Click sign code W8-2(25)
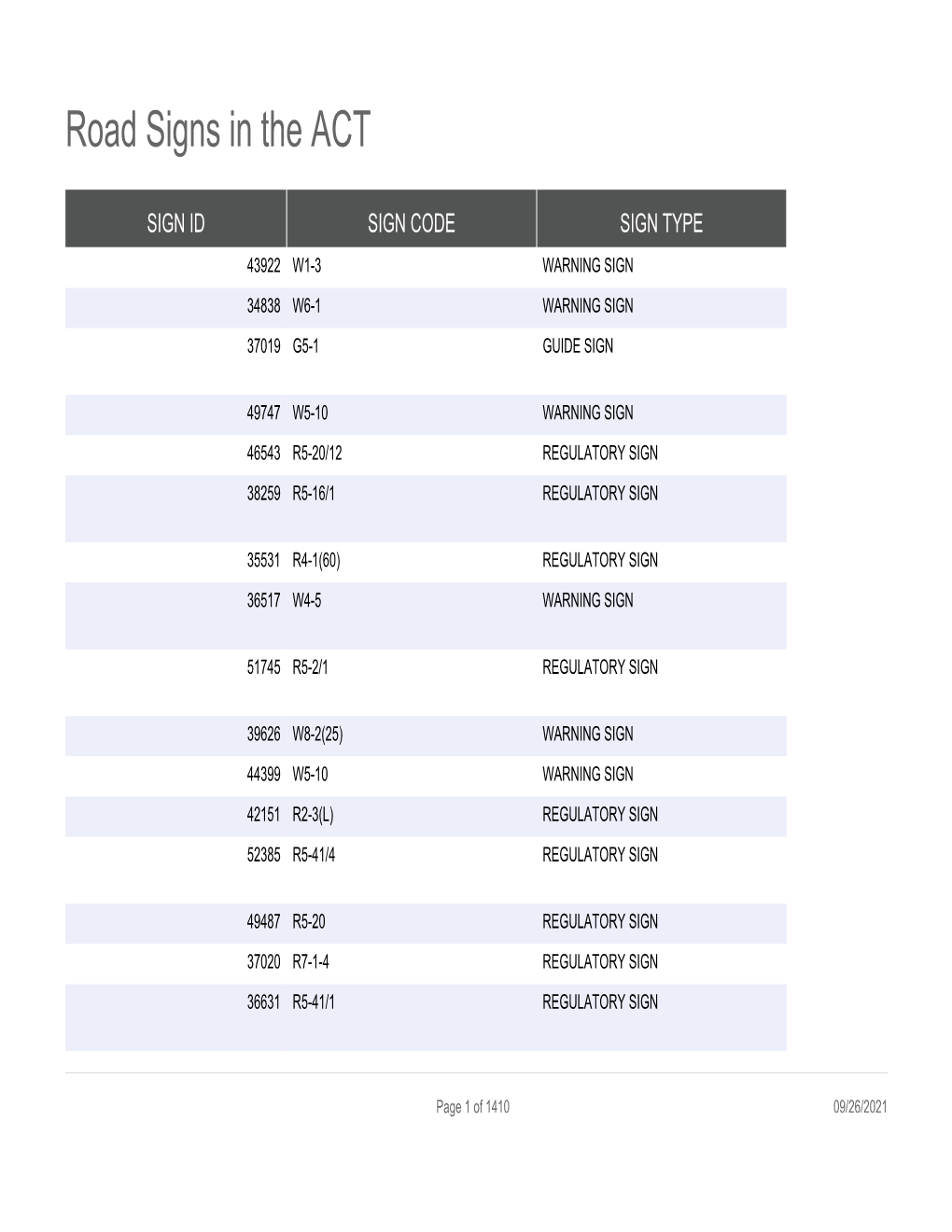Screen dimensions: 952x1232 click(317, 735)
